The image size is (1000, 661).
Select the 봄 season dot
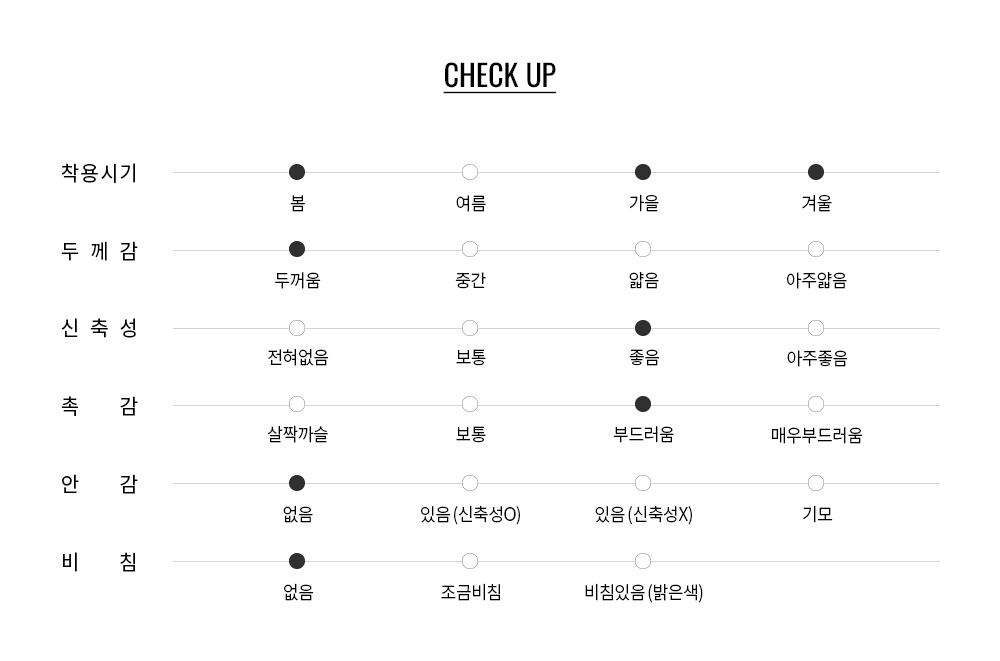click(297, 172)
